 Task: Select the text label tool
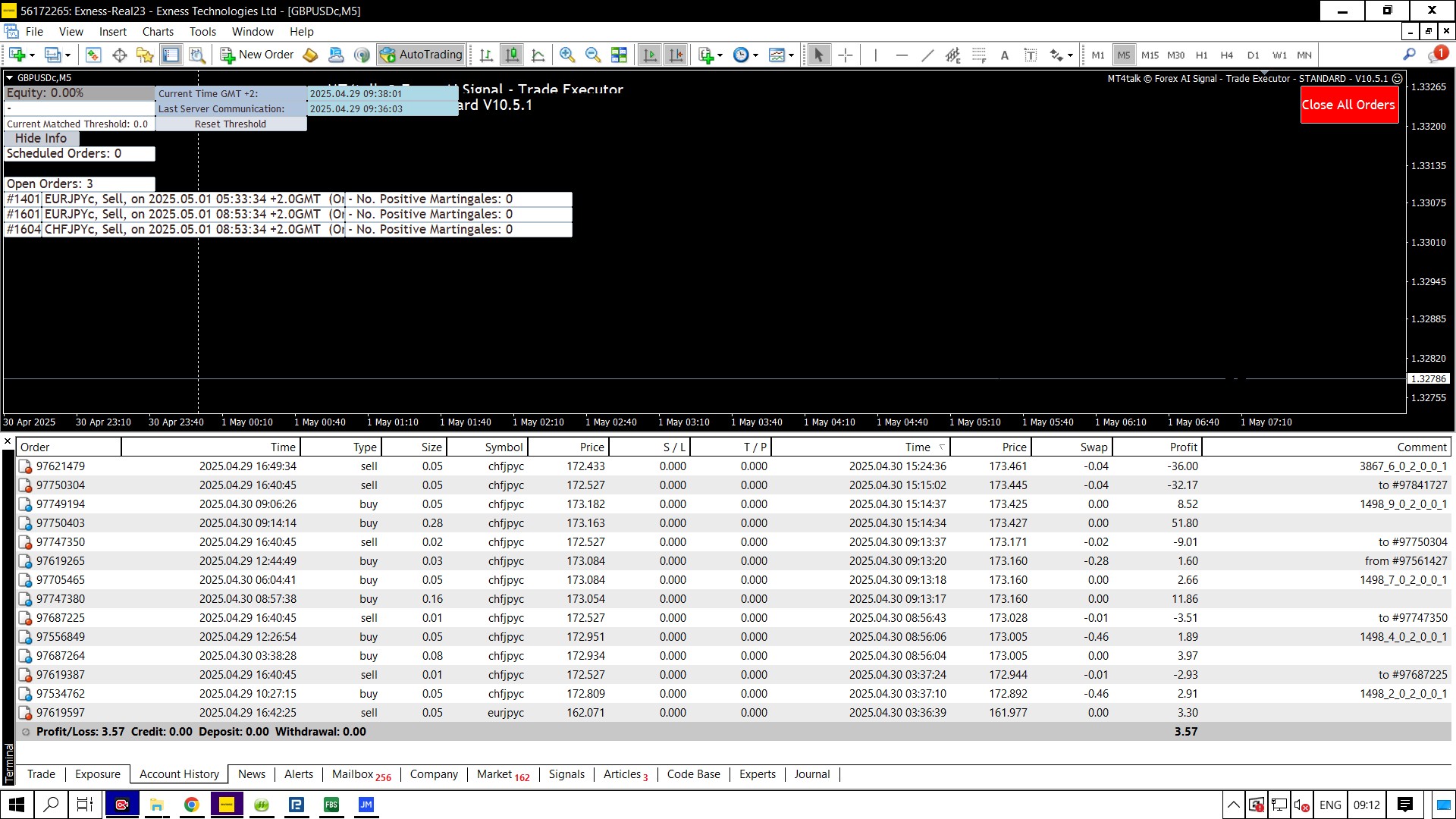tap(1030, 55)
